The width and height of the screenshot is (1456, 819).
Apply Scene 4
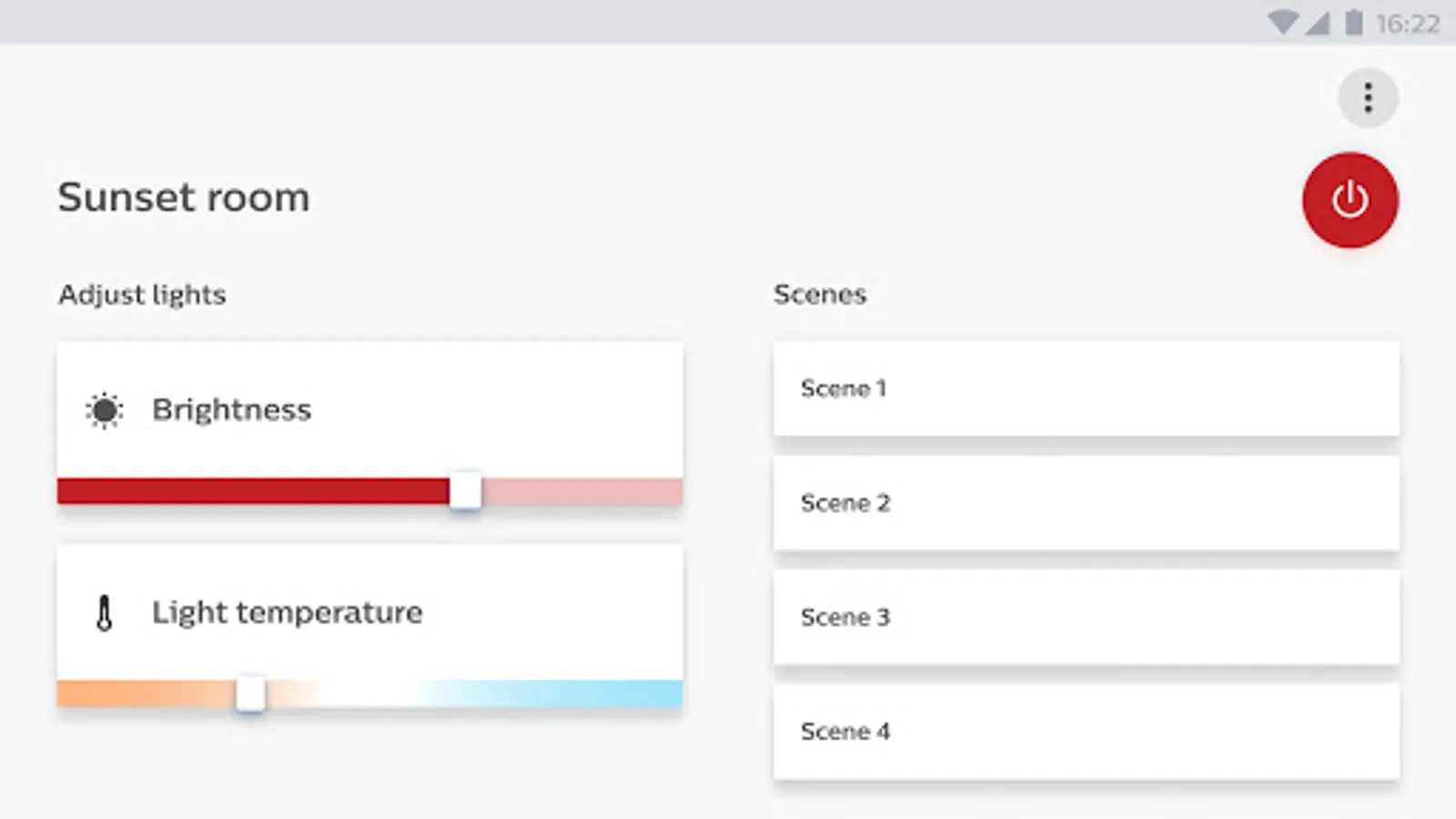pyautogui.click(x=1086, y=732)
